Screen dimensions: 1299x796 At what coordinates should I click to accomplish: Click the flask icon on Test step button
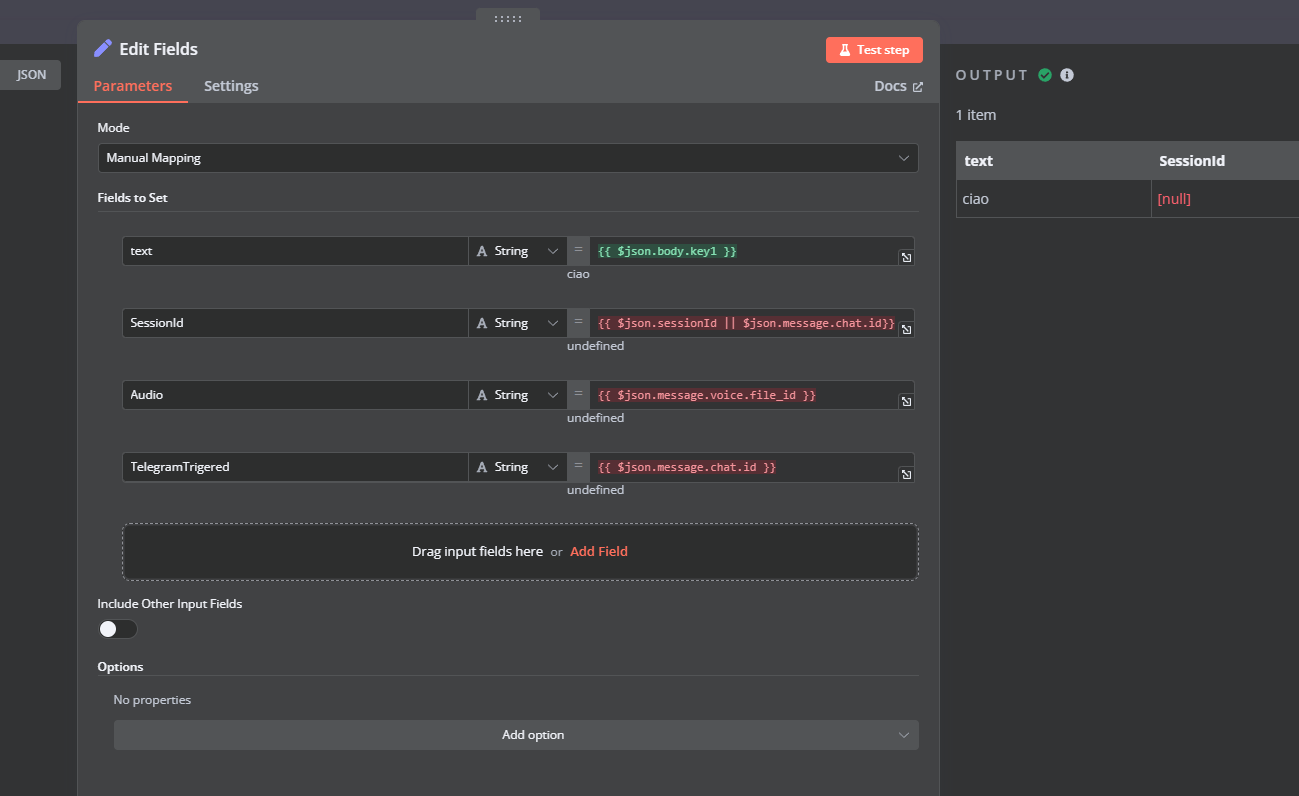tap(846, 49)
